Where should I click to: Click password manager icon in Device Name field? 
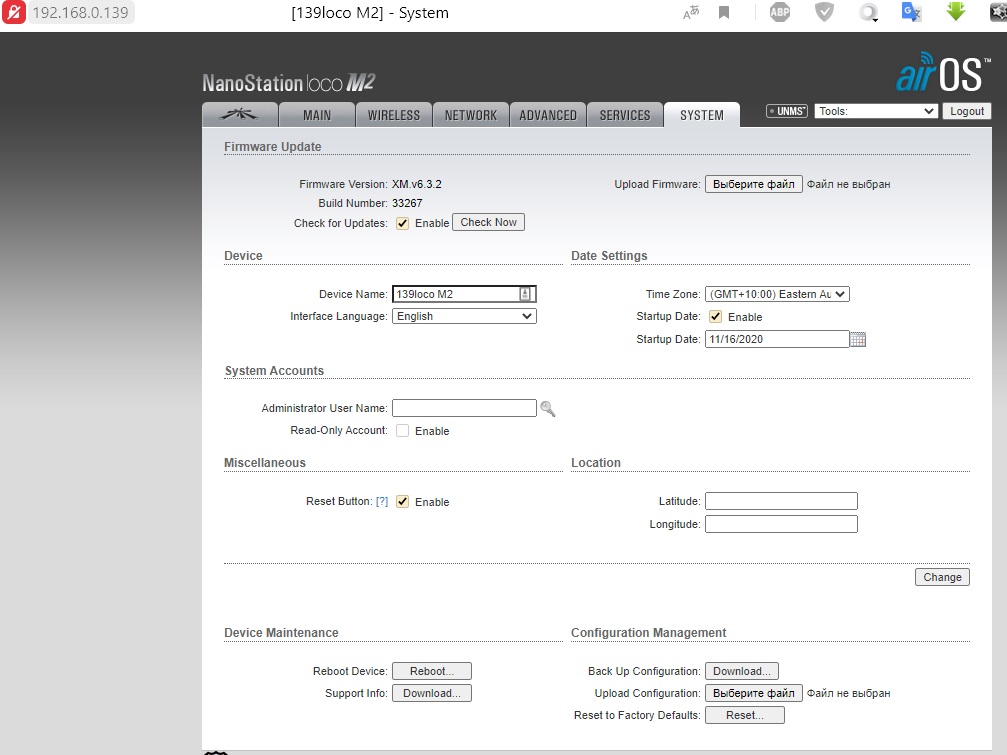click(525, 294)
